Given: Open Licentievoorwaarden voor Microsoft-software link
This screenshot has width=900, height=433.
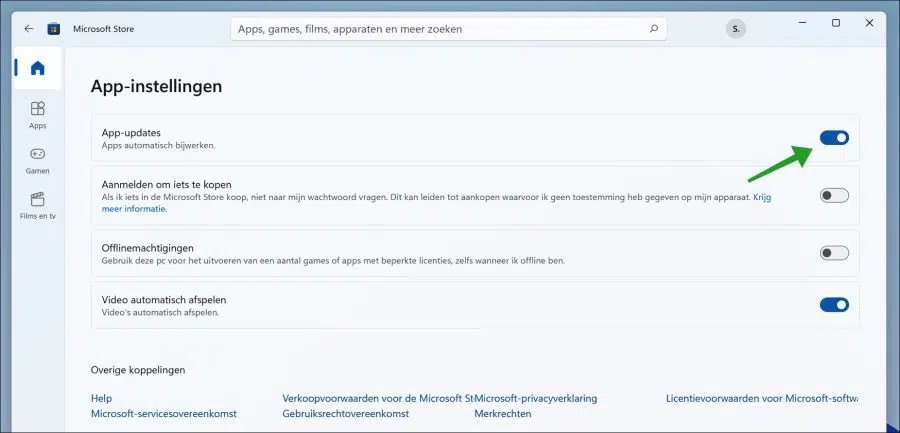Looking at the screenshot, I should 762,398.
